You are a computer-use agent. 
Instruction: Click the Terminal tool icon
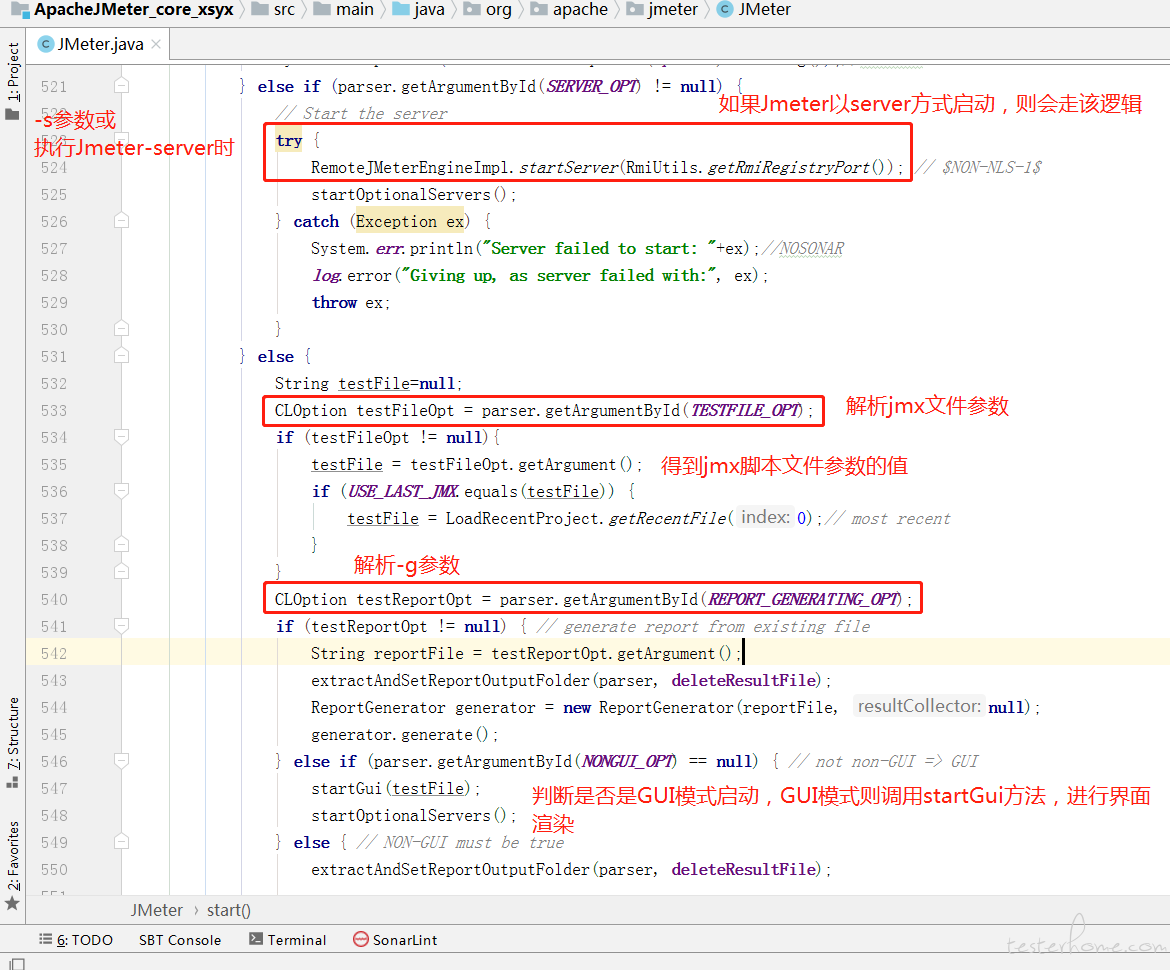[256, 939]
